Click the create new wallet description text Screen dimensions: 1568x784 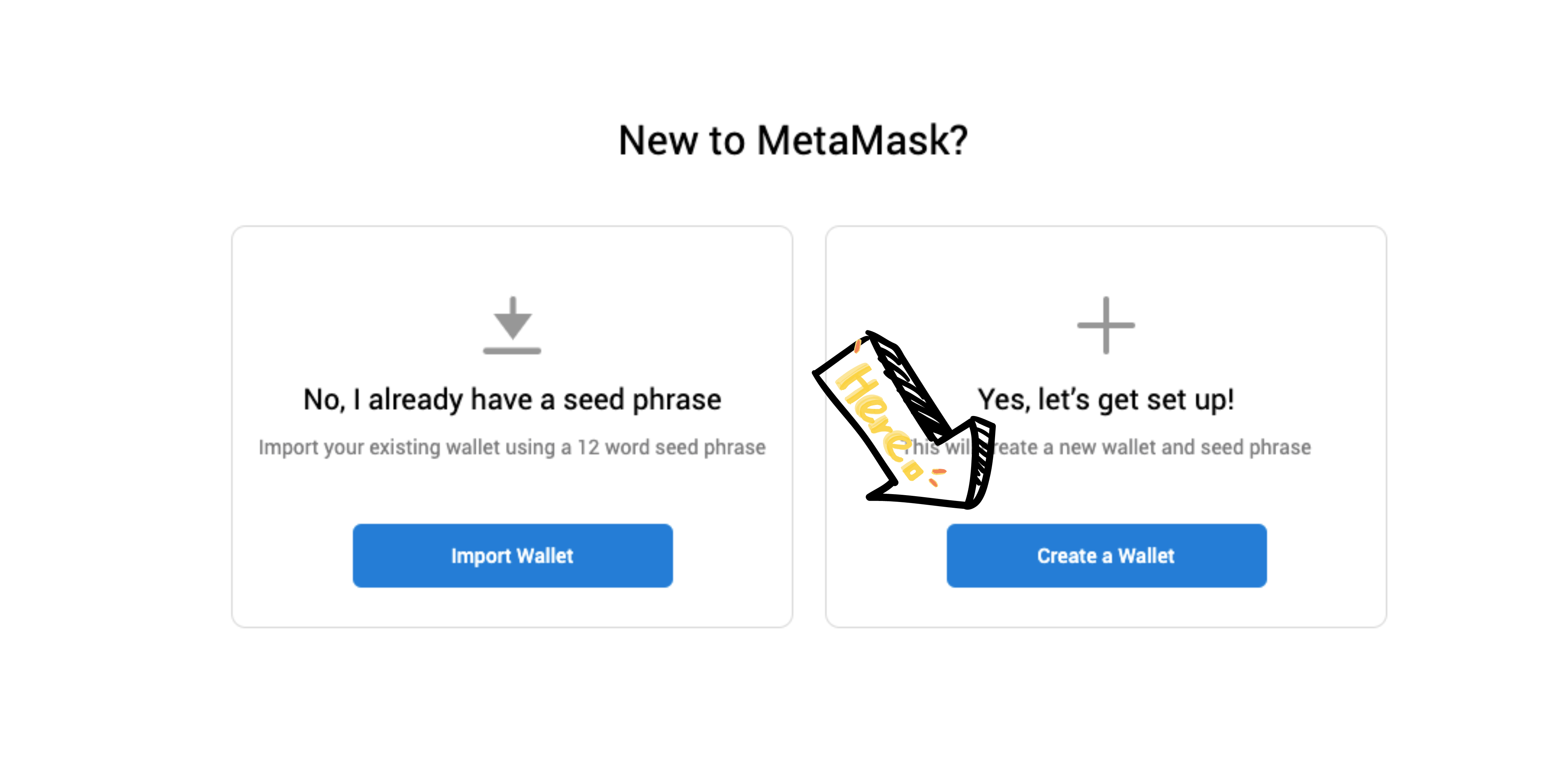click(1106, 448)
